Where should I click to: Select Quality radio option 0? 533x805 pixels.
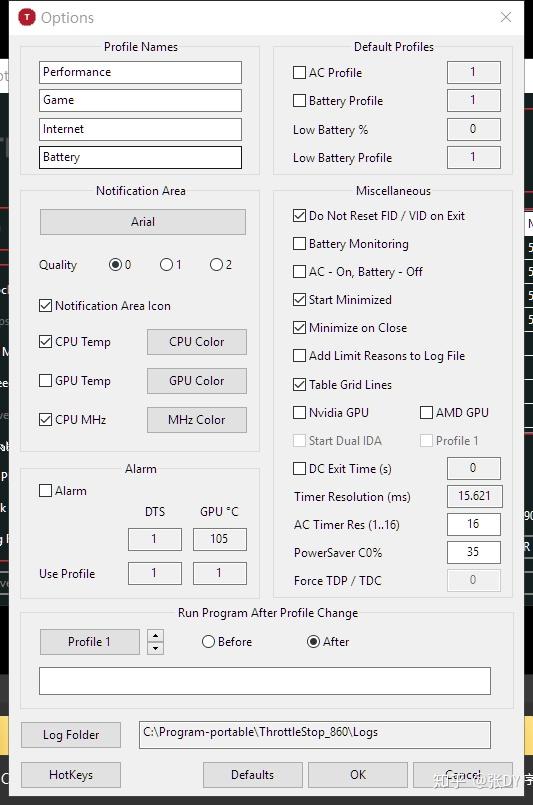point(116,264)
